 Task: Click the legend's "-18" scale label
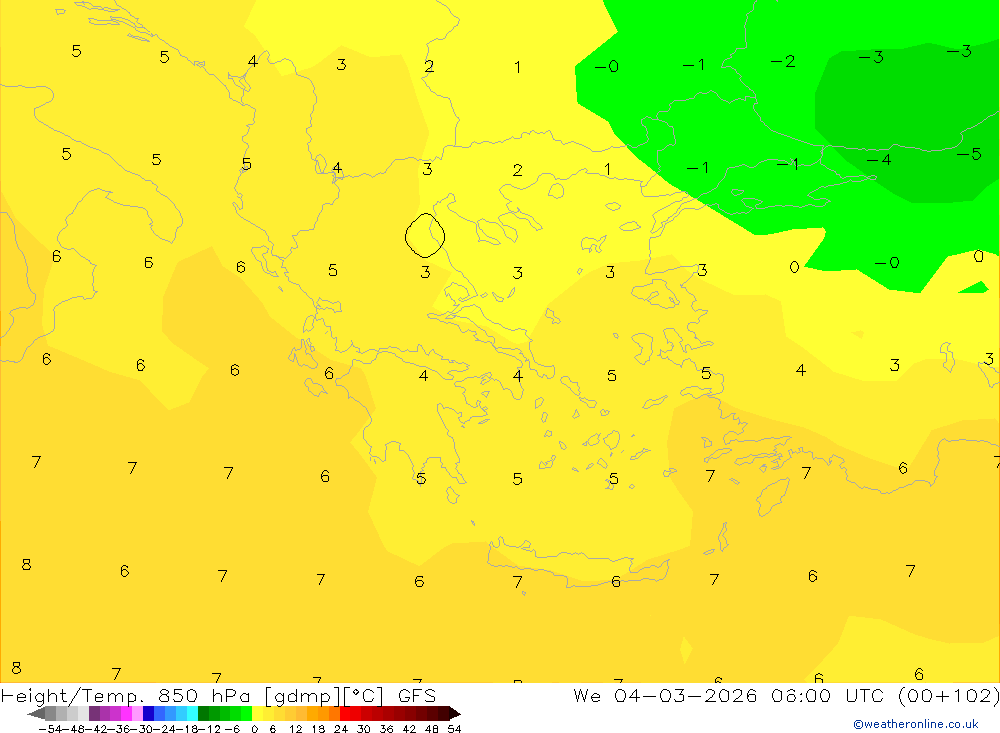pyautogui.click(x=187, y=729)
